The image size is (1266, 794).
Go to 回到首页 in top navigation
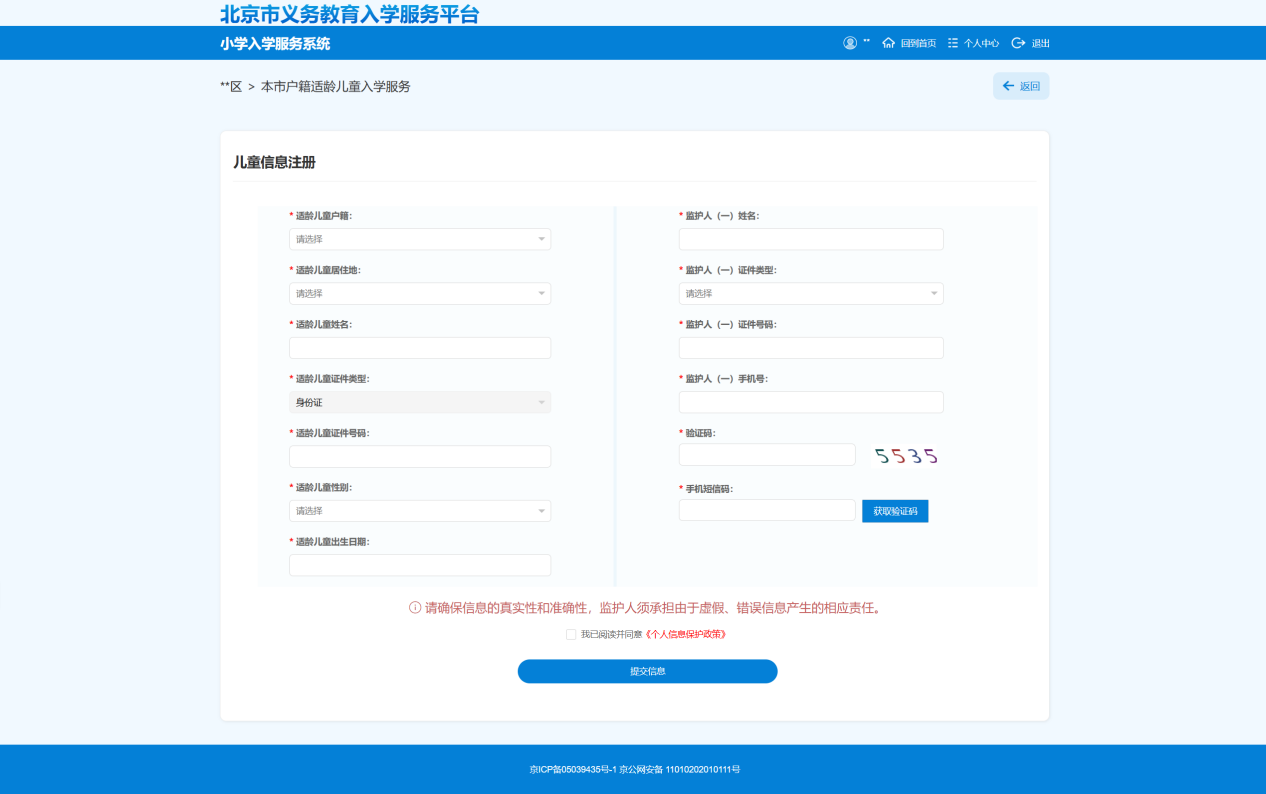(918, 43)
